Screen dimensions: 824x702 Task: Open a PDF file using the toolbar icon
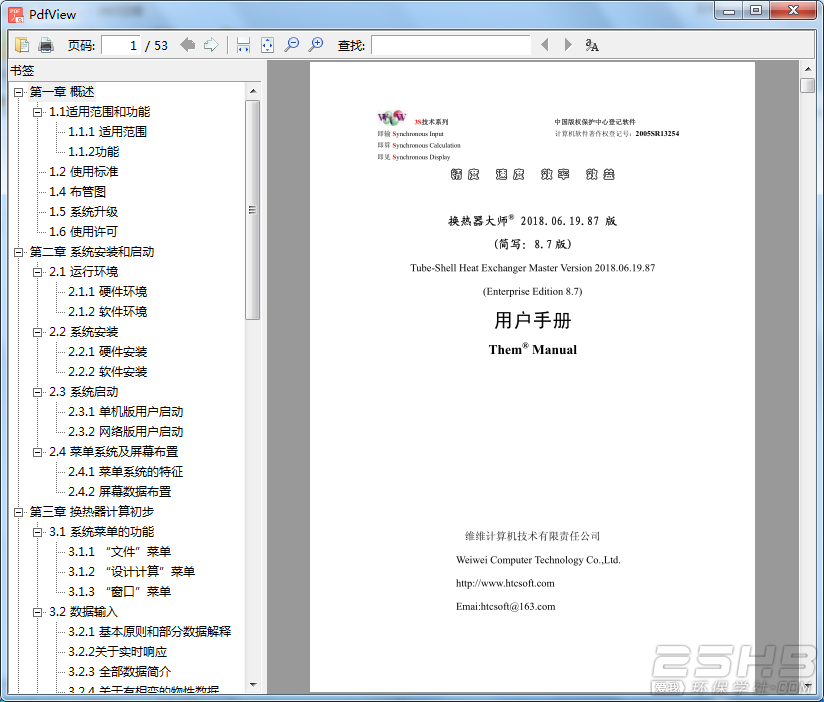(22, 45)
